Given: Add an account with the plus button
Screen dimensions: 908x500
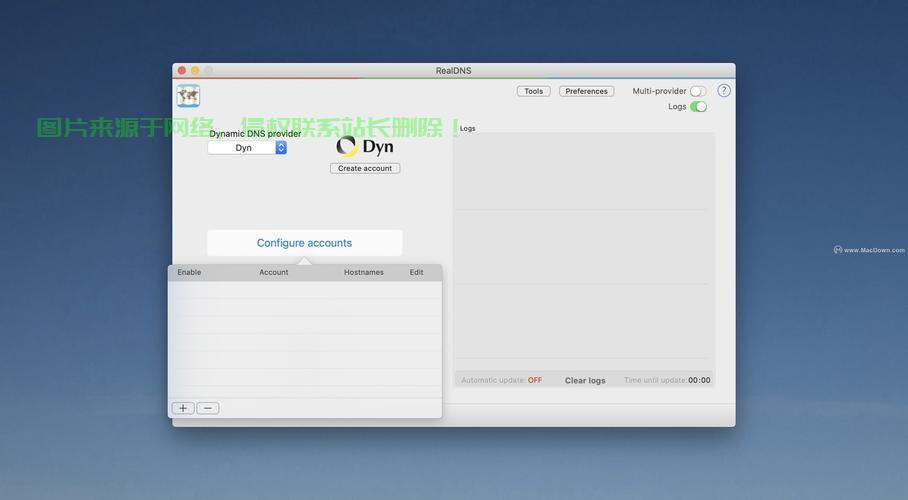Looking at the screenshot, I should pyautogui.click(x=183, y=408).
